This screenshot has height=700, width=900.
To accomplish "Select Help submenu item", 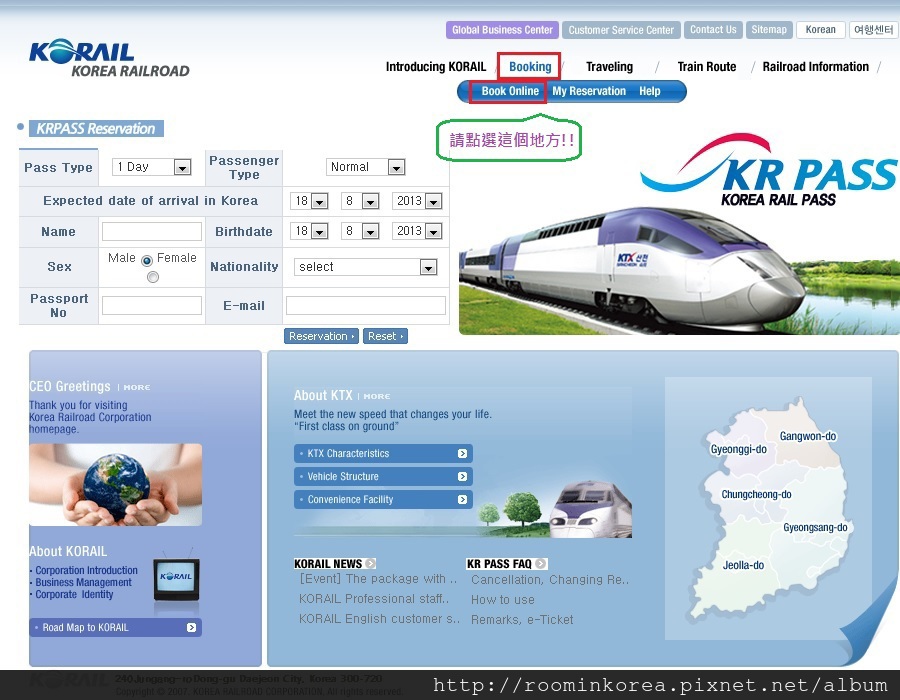I will point(650,91).
